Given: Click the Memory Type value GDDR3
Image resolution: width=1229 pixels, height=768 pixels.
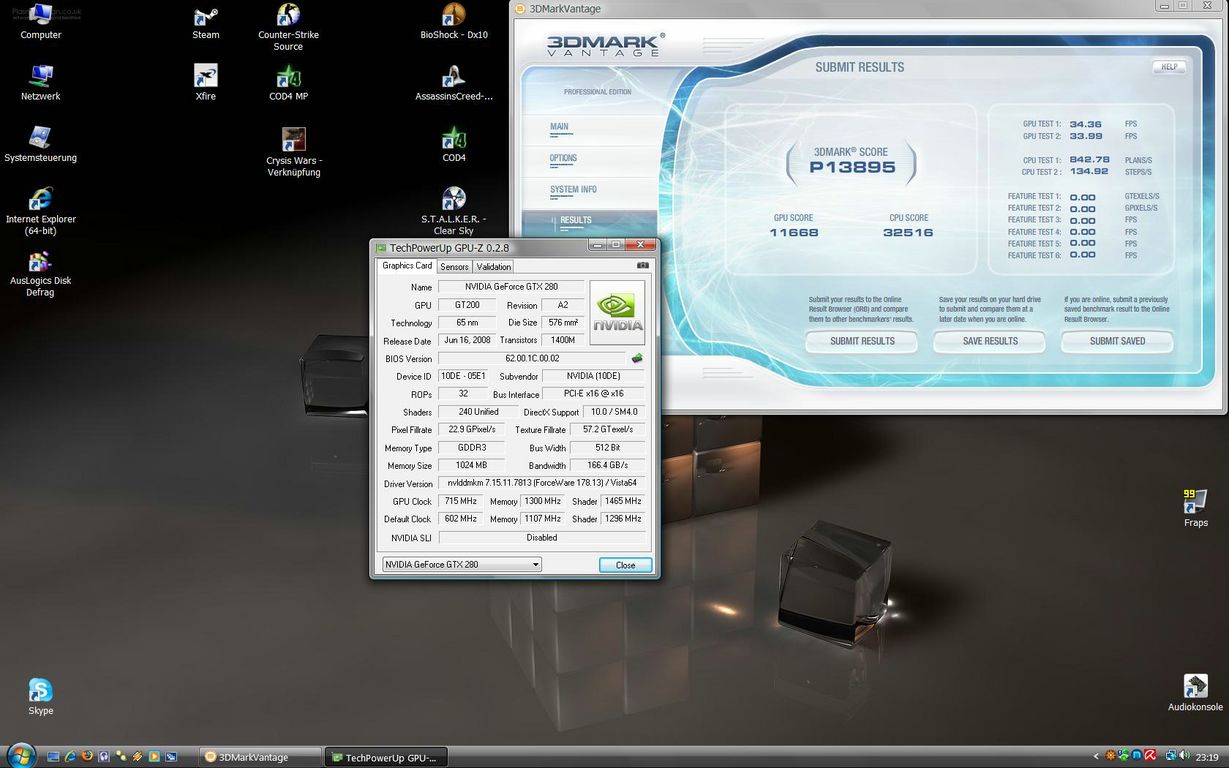Looking at the screenshot, I should [472, 448].
